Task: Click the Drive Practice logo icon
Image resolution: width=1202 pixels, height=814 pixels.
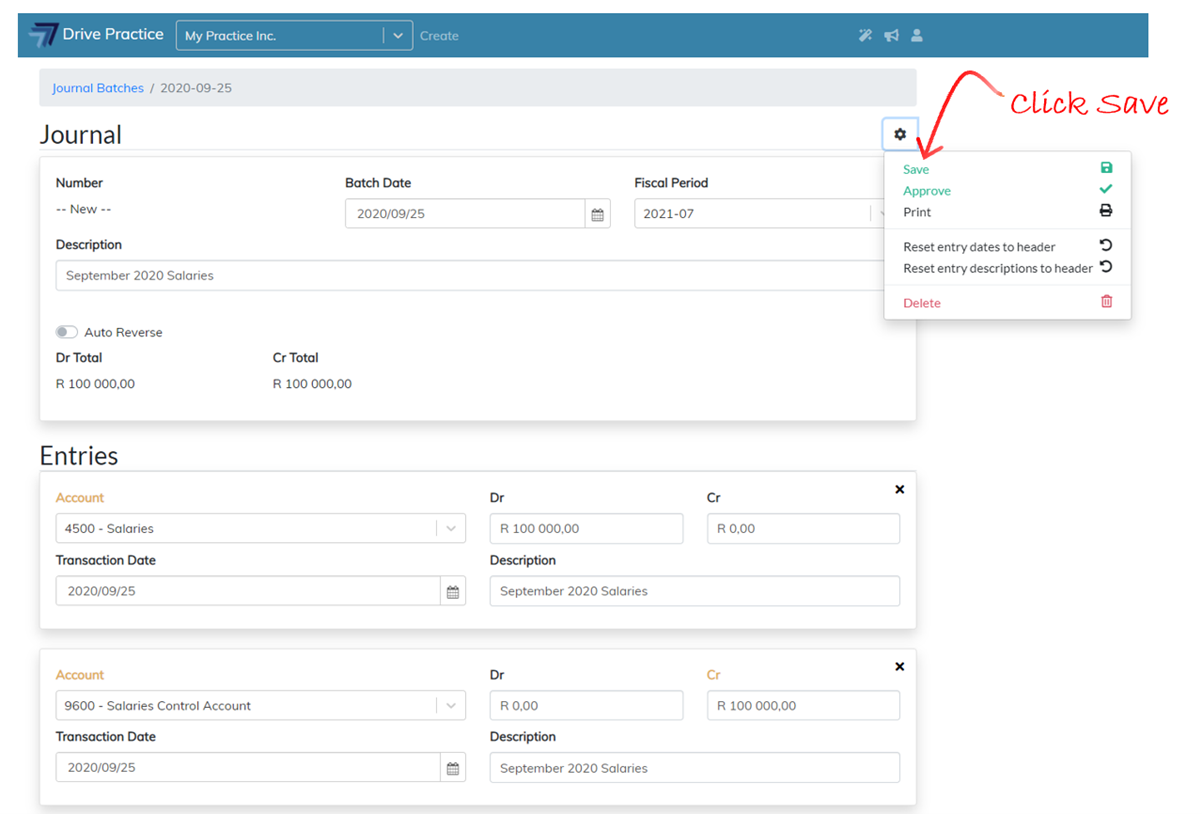Action: click(43, 35)
